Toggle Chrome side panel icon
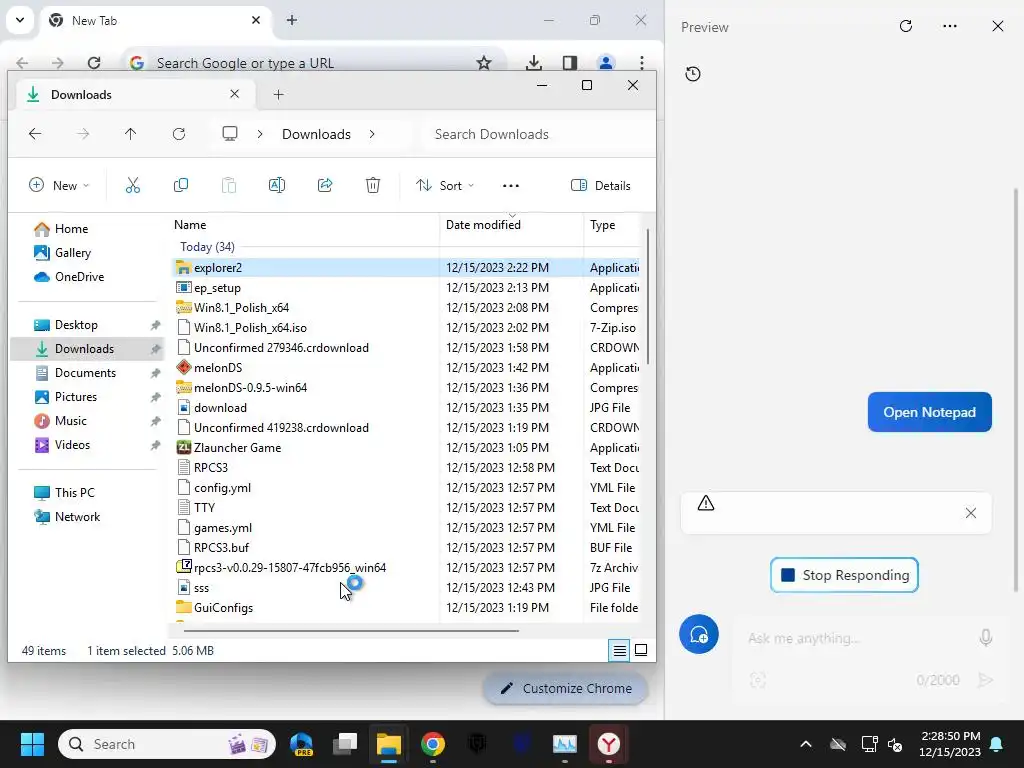 coord(569,63)
